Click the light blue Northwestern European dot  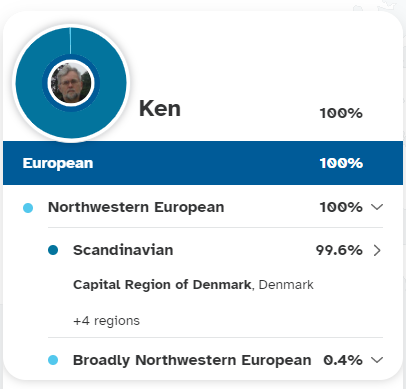(28, 208)
